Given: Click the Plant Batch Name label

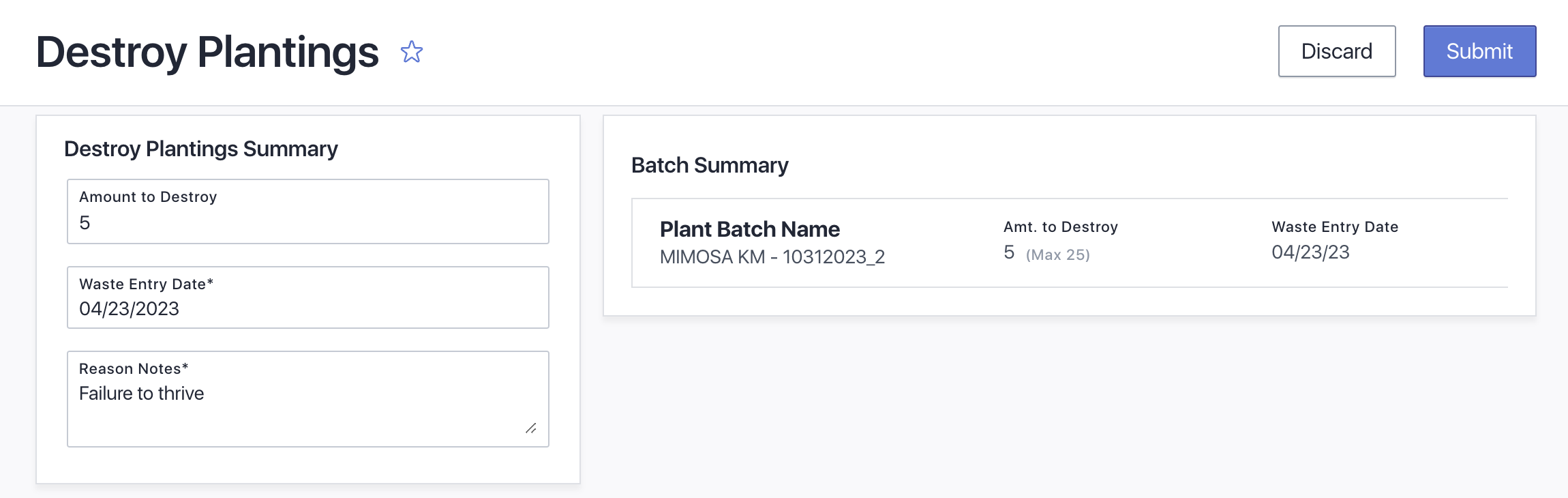Looking at the screenshot, I should tap(750, 229).
